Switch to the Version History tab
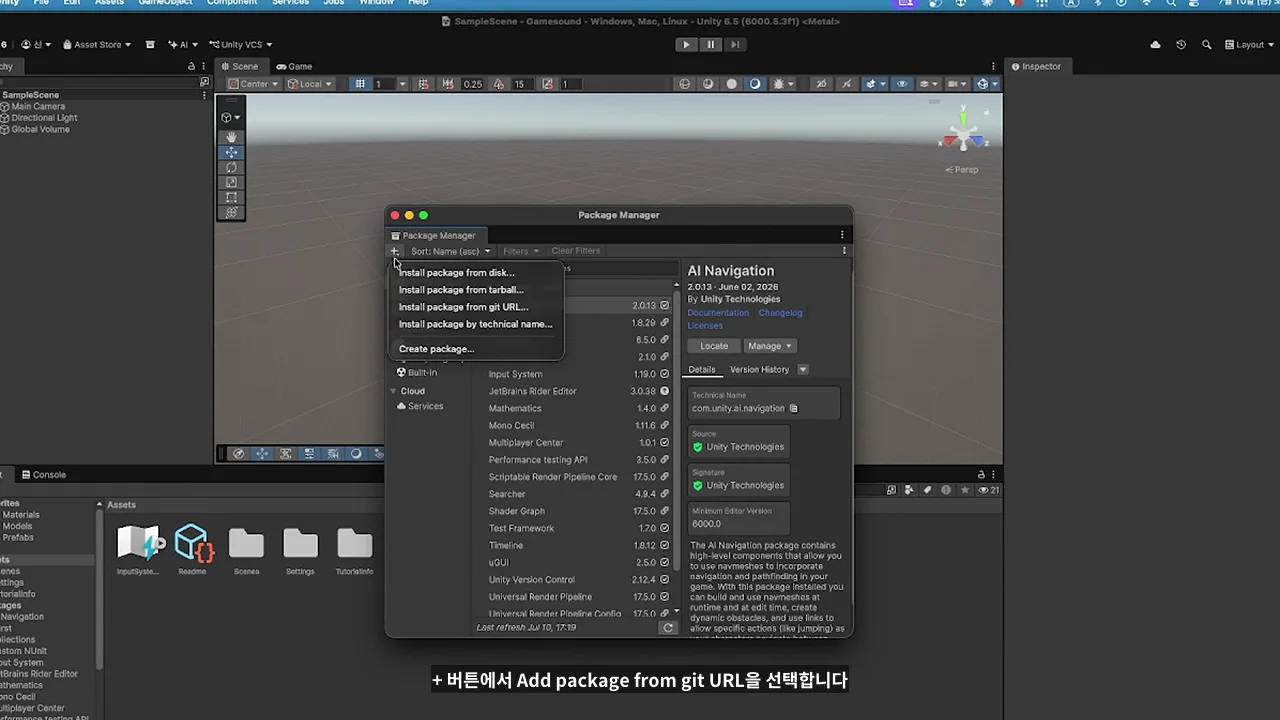 click(x=760, y=370)
